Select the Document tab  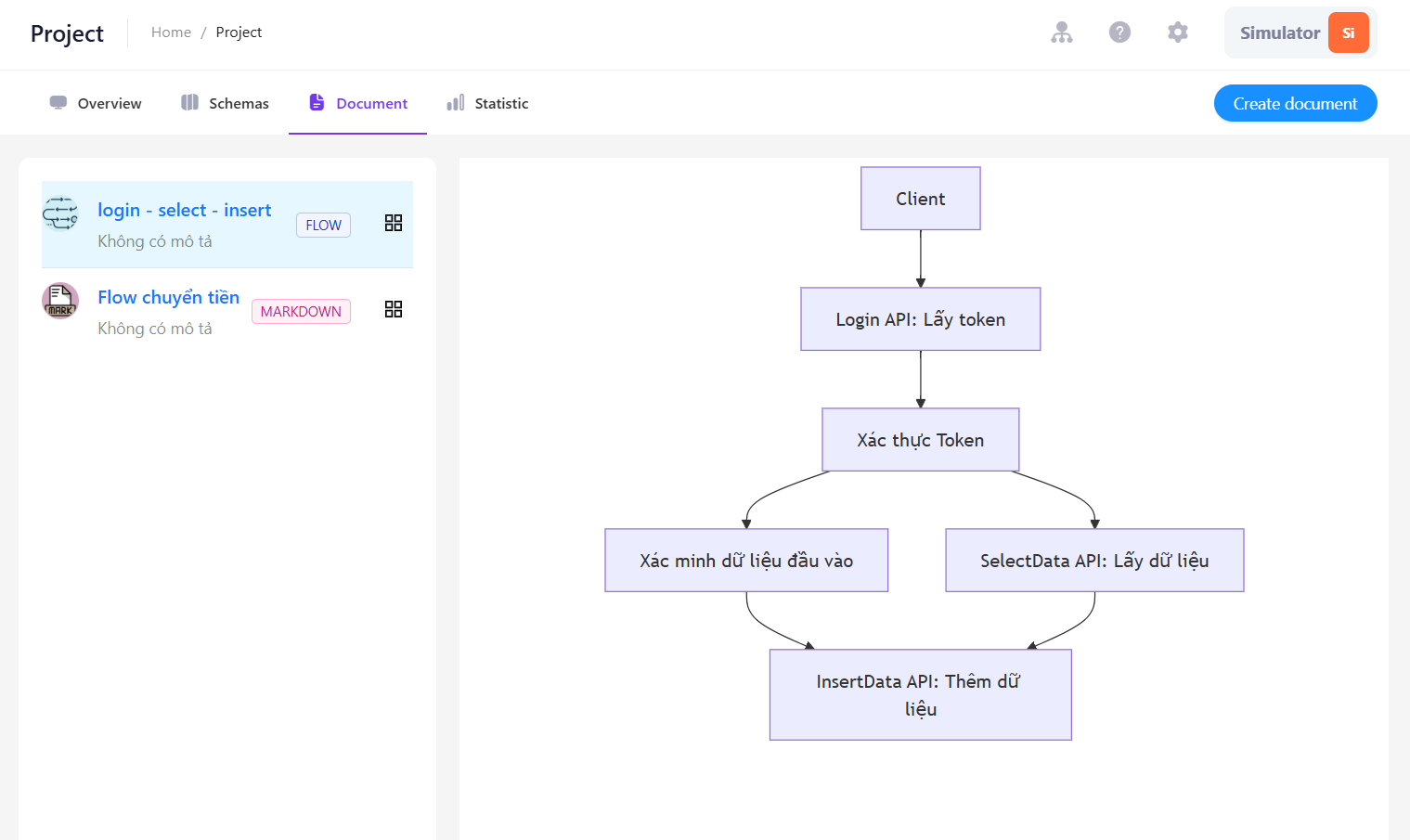358,103
